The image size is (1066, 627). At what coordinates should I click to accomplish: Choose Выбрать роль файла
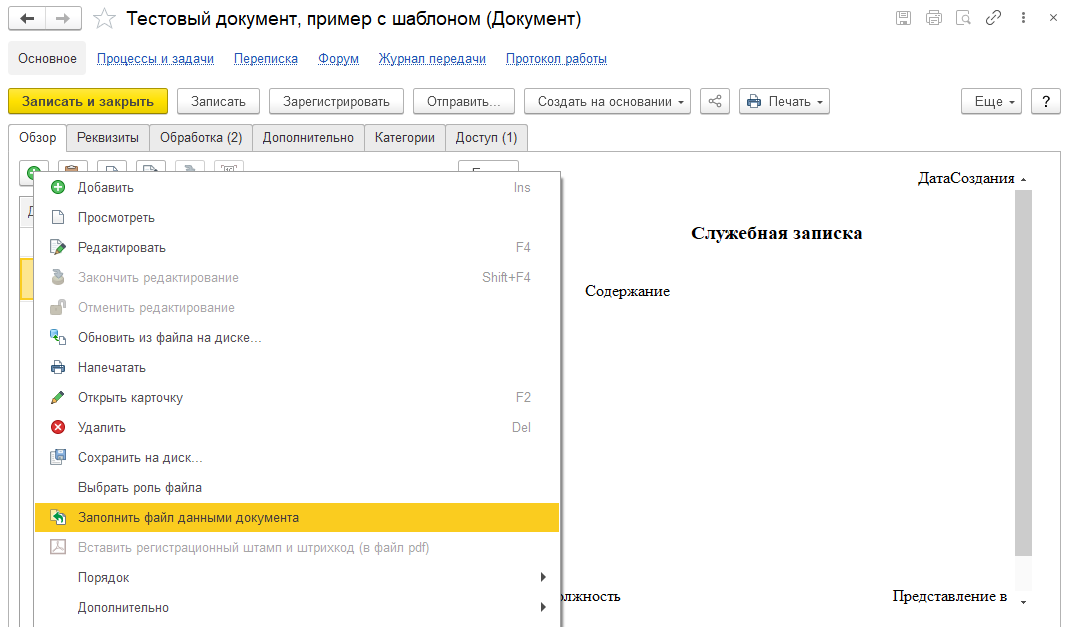click(x=297, y=488)
